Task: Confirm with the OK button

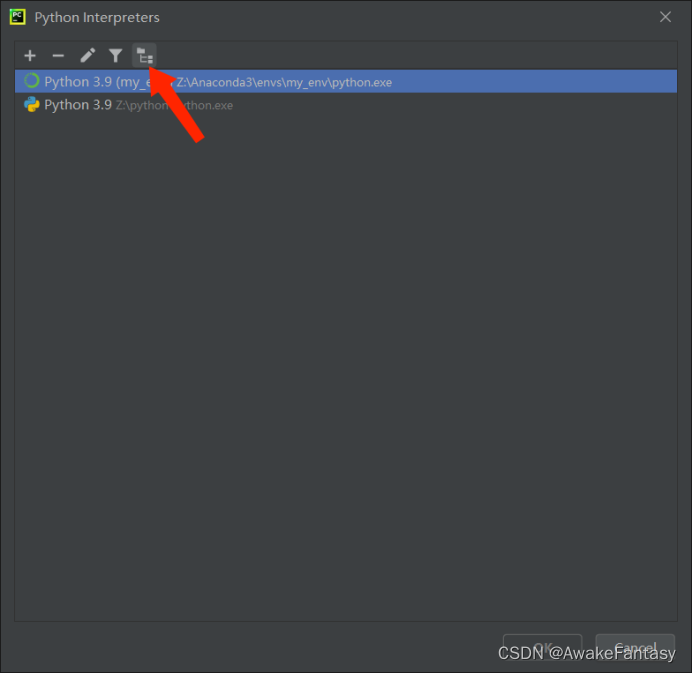Action: click(x=542, y=647)
